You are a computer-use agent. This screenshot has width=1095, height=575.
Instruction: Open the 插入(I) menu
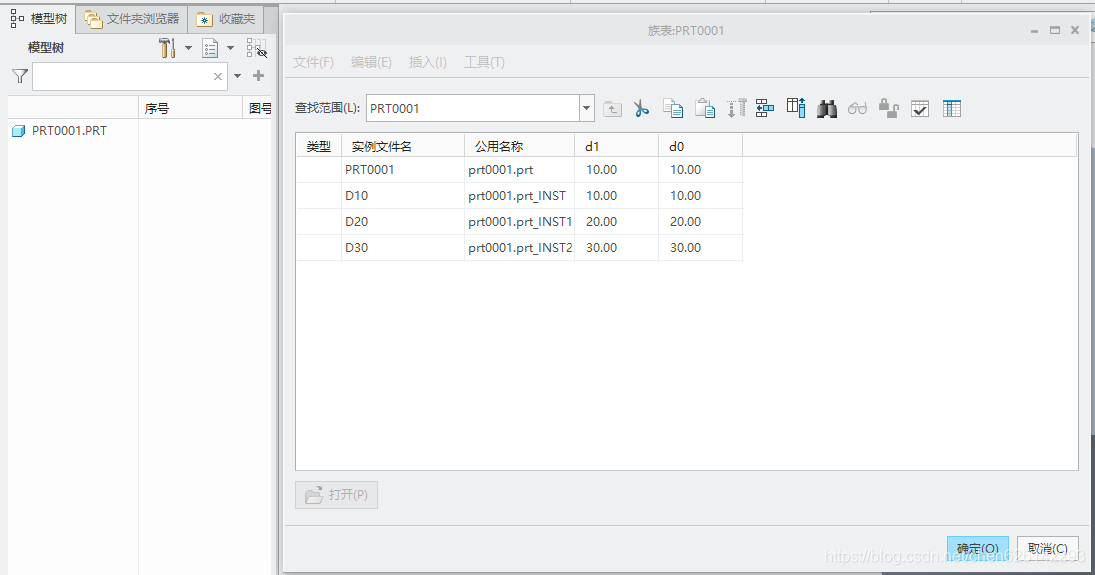tap(427, 62)
